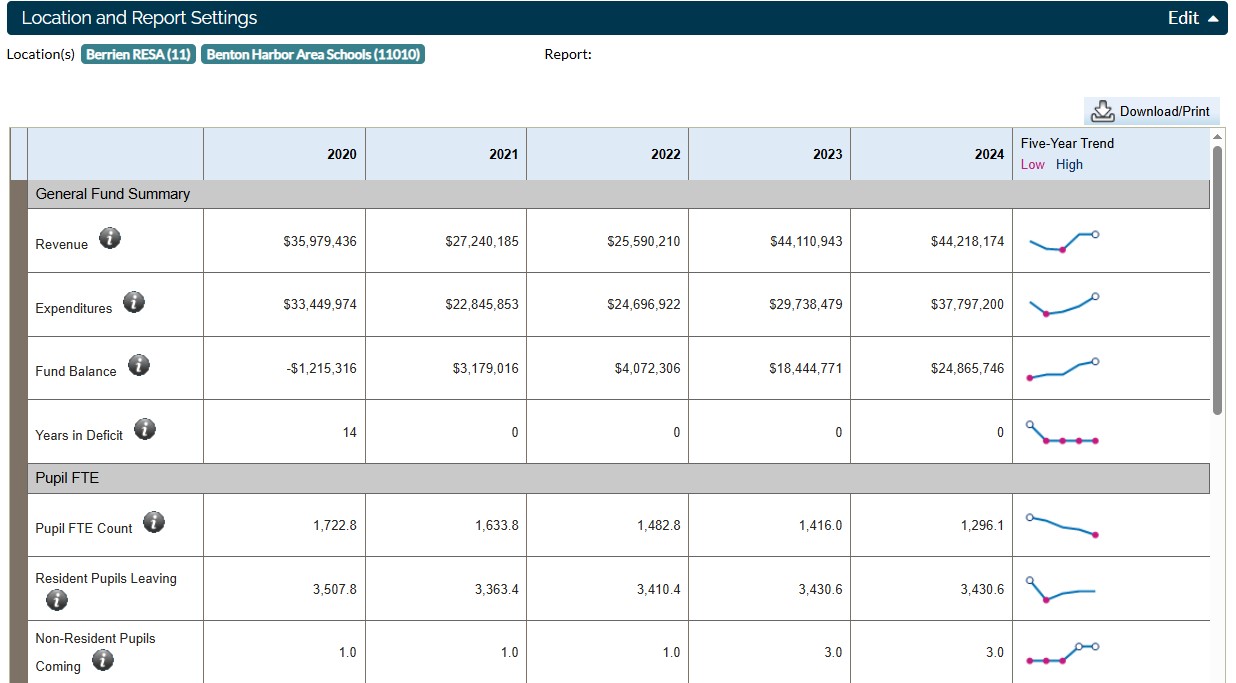The width and height of the screenshot is (1236, 683).
Task: Open the Resident Pupils Leaving info icon
Action: pyautogui.click(x=57, y=600)
